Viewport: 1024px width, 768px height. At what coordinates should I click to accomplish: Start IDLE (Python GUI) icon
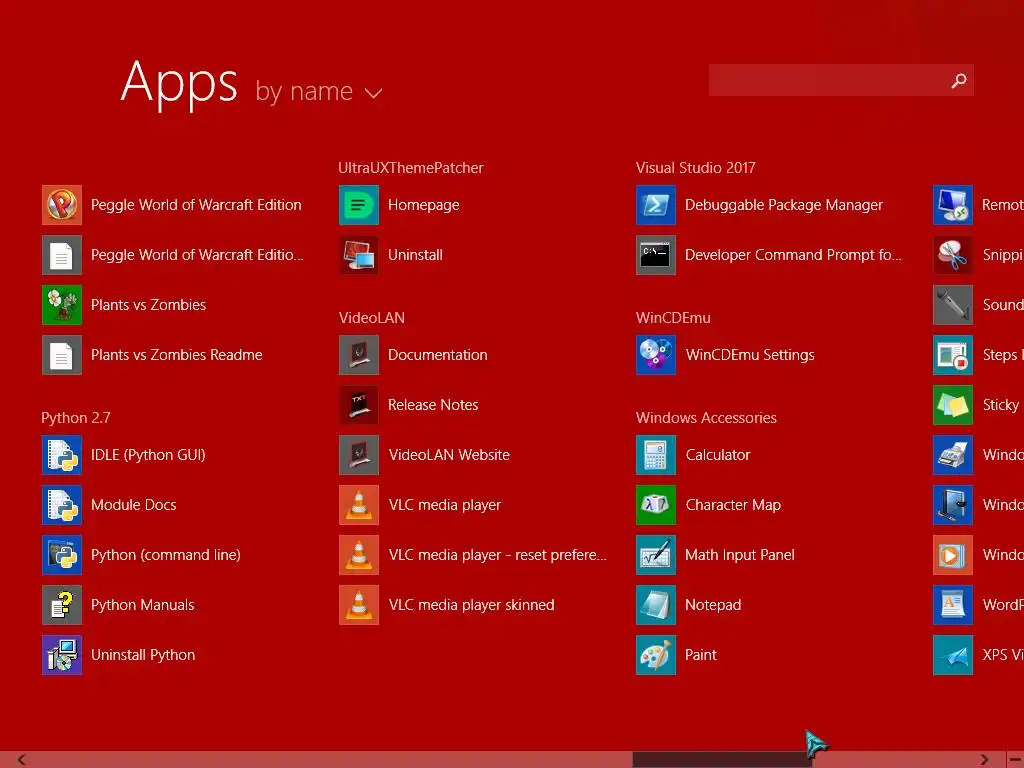61,455
